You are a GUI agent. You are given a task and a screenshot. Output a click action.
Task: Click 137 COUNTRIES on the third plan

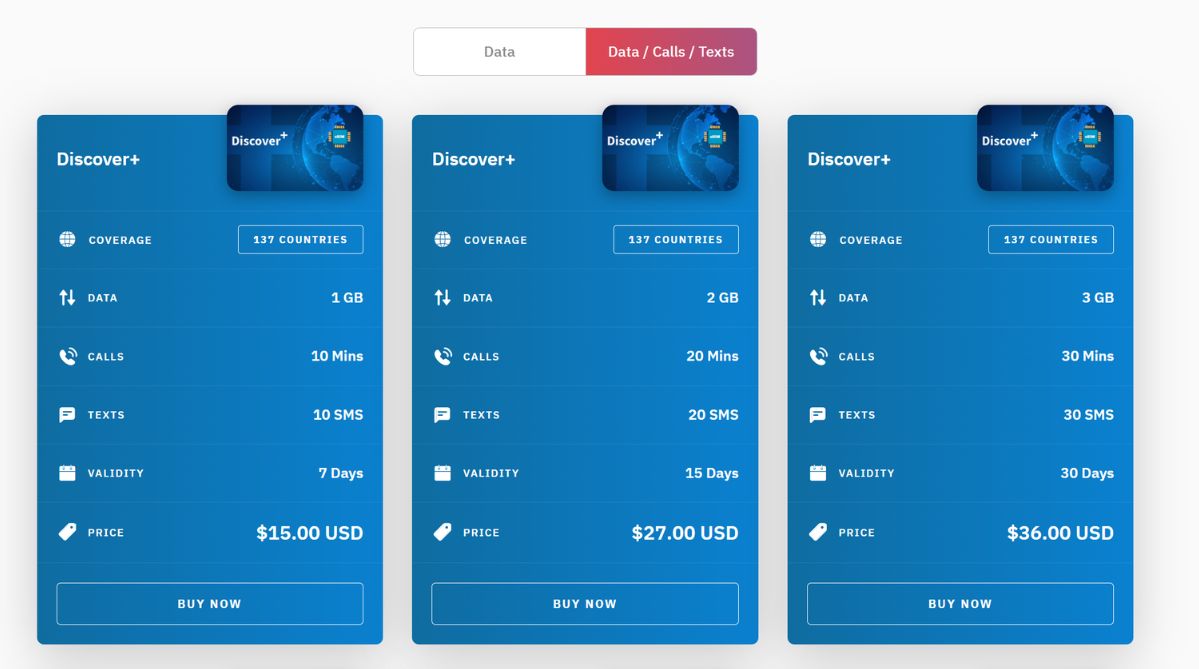click(x=1050, y=239)
